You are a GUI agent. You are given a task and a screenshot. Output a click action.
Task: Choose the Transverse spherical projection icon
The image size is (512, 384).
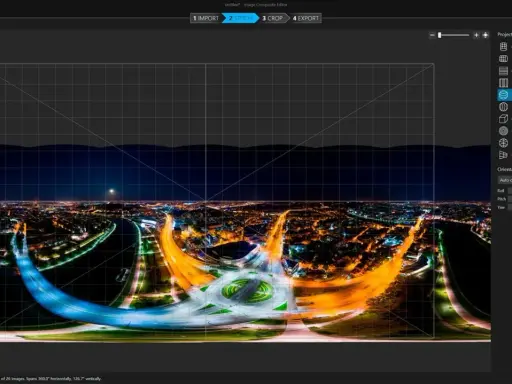click(x=503, y=107)
